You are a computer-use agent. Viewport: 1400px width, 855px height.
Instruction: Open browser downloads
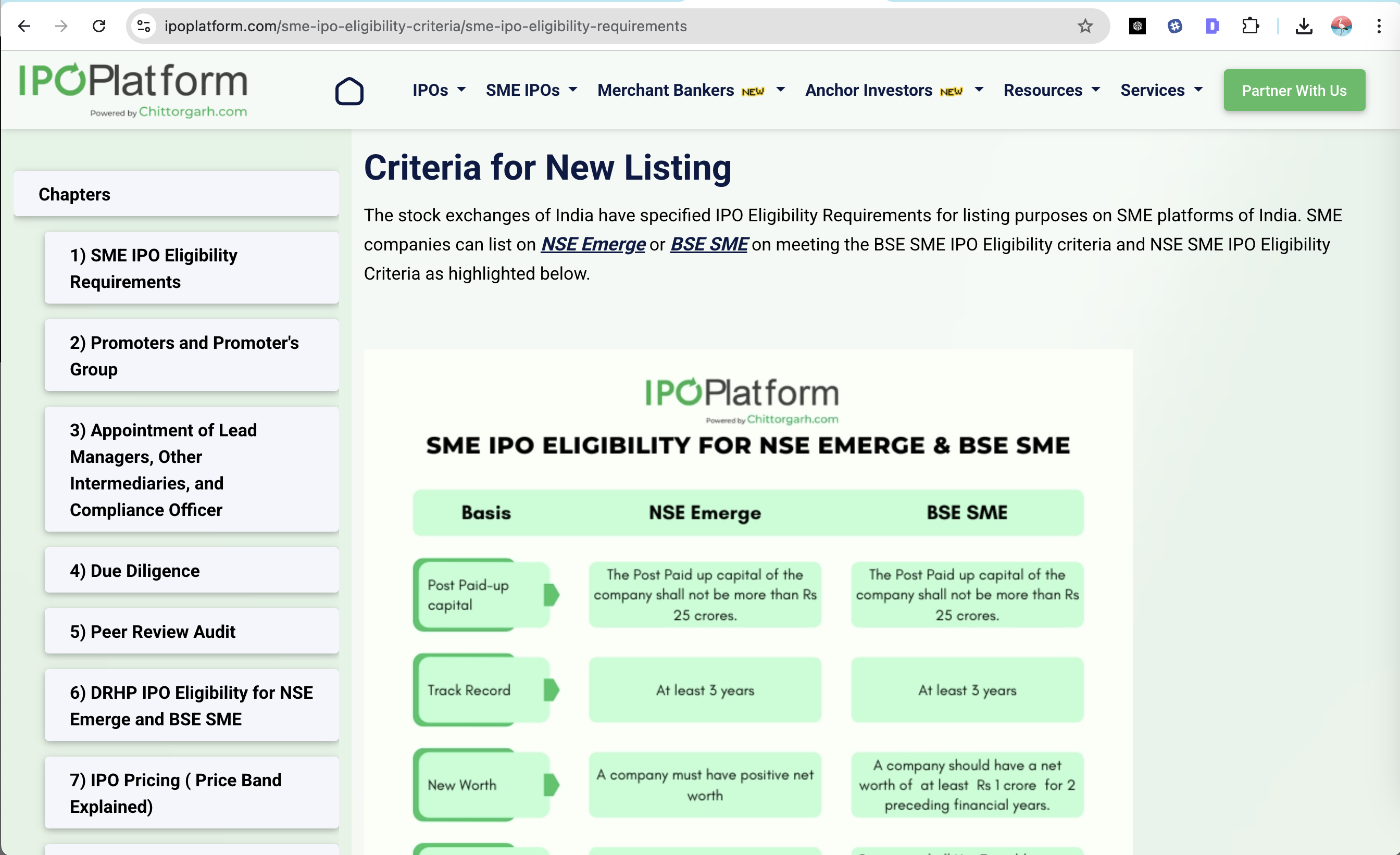(1304, 26)
